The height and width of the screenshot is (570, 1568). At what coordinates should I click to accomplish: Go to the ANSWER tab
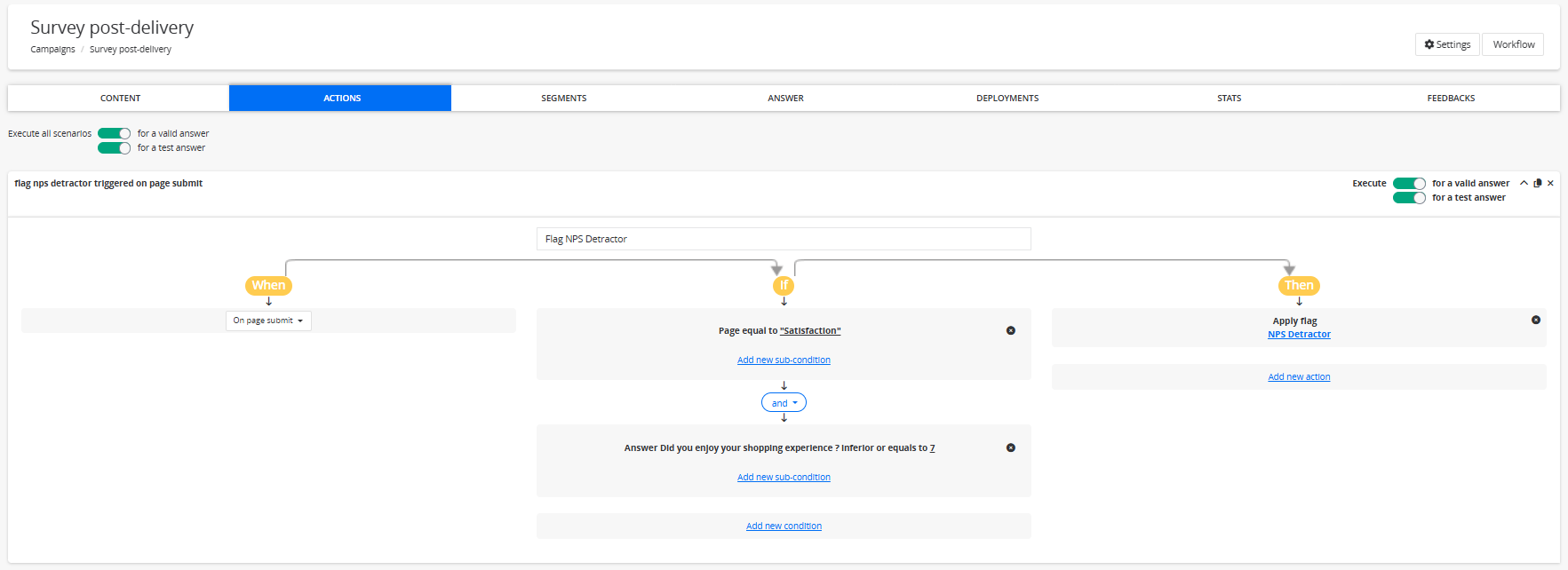[x=785, y=98]
